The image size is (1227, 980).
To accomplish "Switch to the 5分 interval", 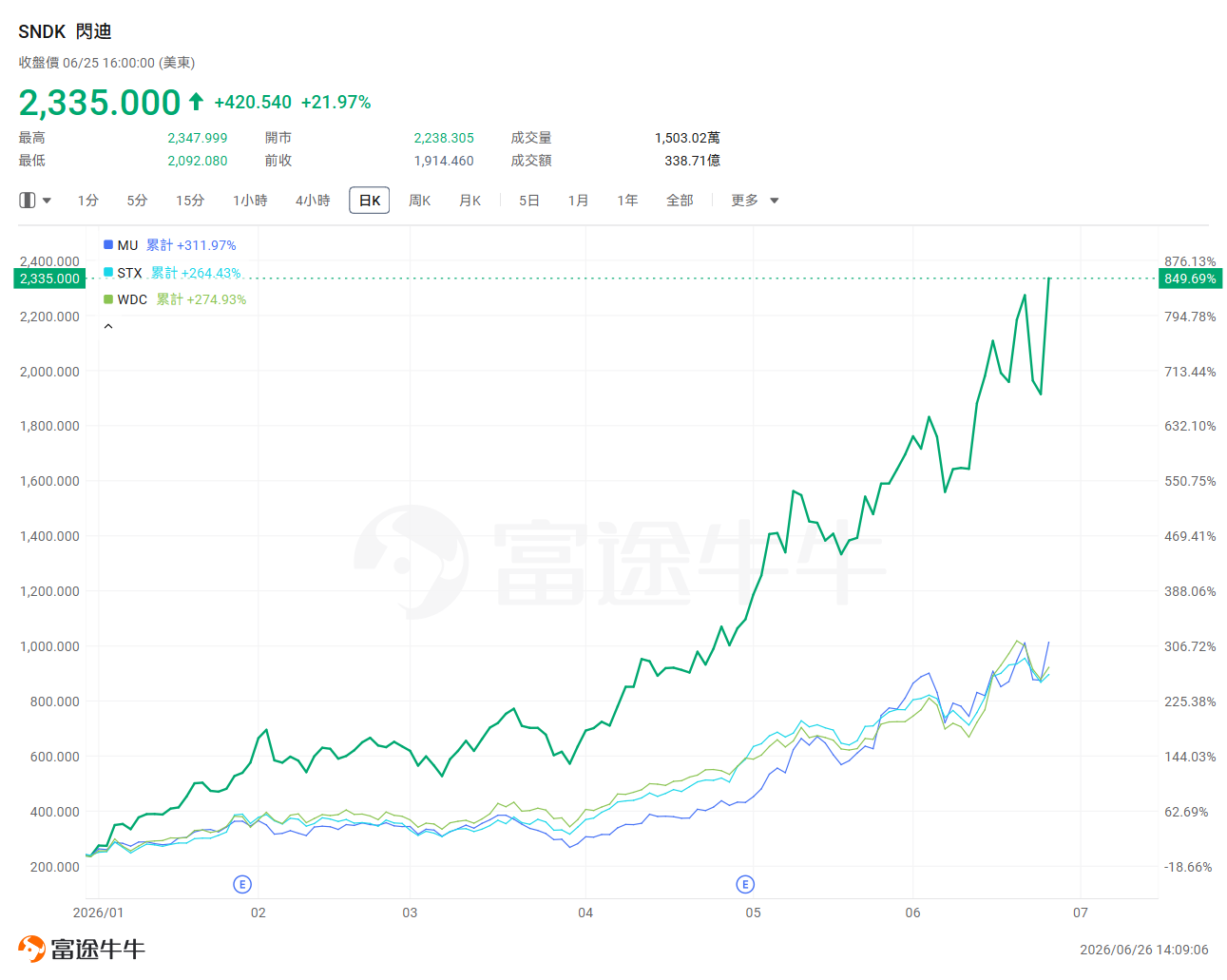I will (x=137, y=201).
